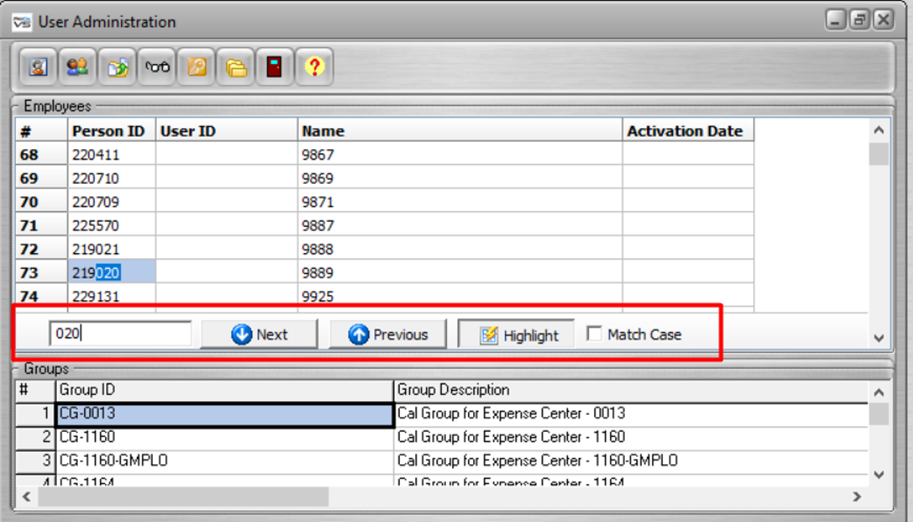The image size is (913, 522).
Task: Select Person ID 220710 cell
Action: click(x=111, y=178)
